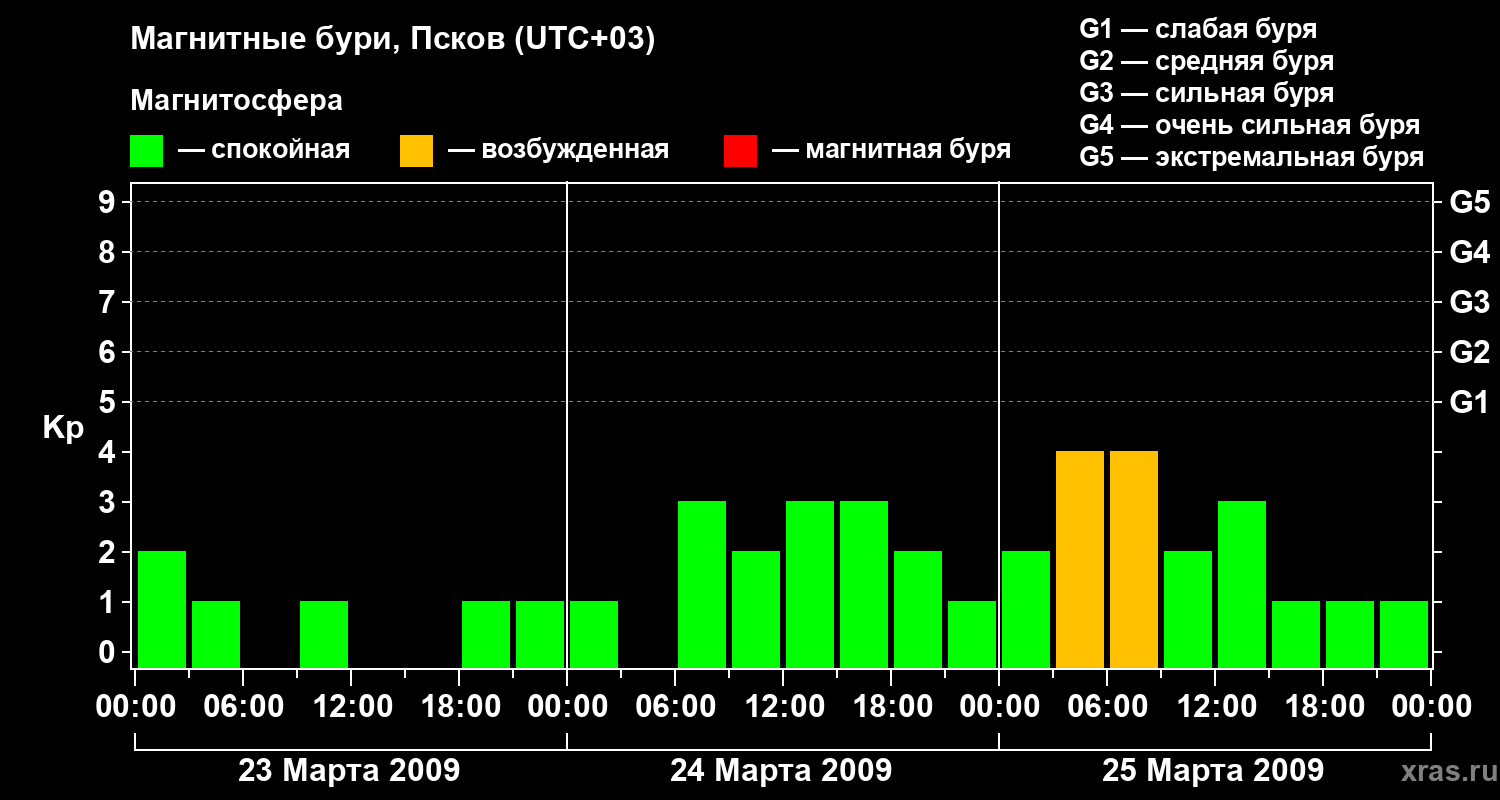
Task: Click the '06:00' time label for 25 Марта
Action: point(1107,707)
